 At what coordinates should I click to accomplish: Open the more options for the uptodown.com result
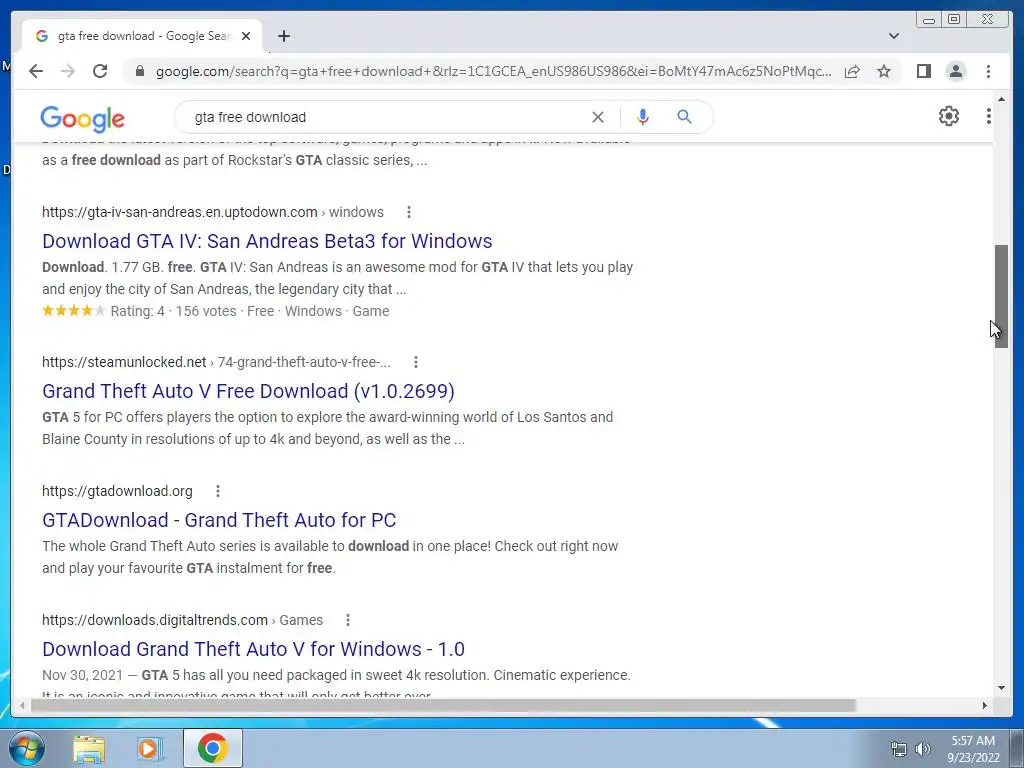[x=409, y=212]
